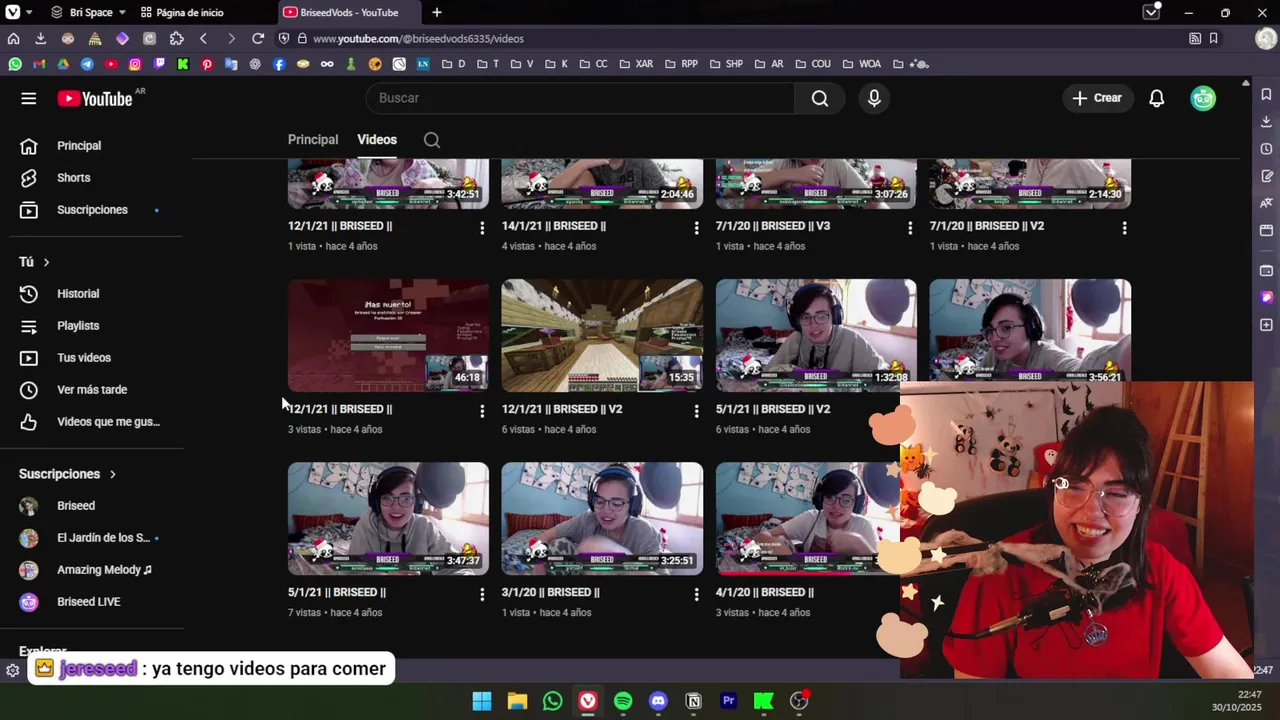Expand the Tú section chevron
Image resolution: width=1280 pixels, height=720 pixels.
pos(46,262)
